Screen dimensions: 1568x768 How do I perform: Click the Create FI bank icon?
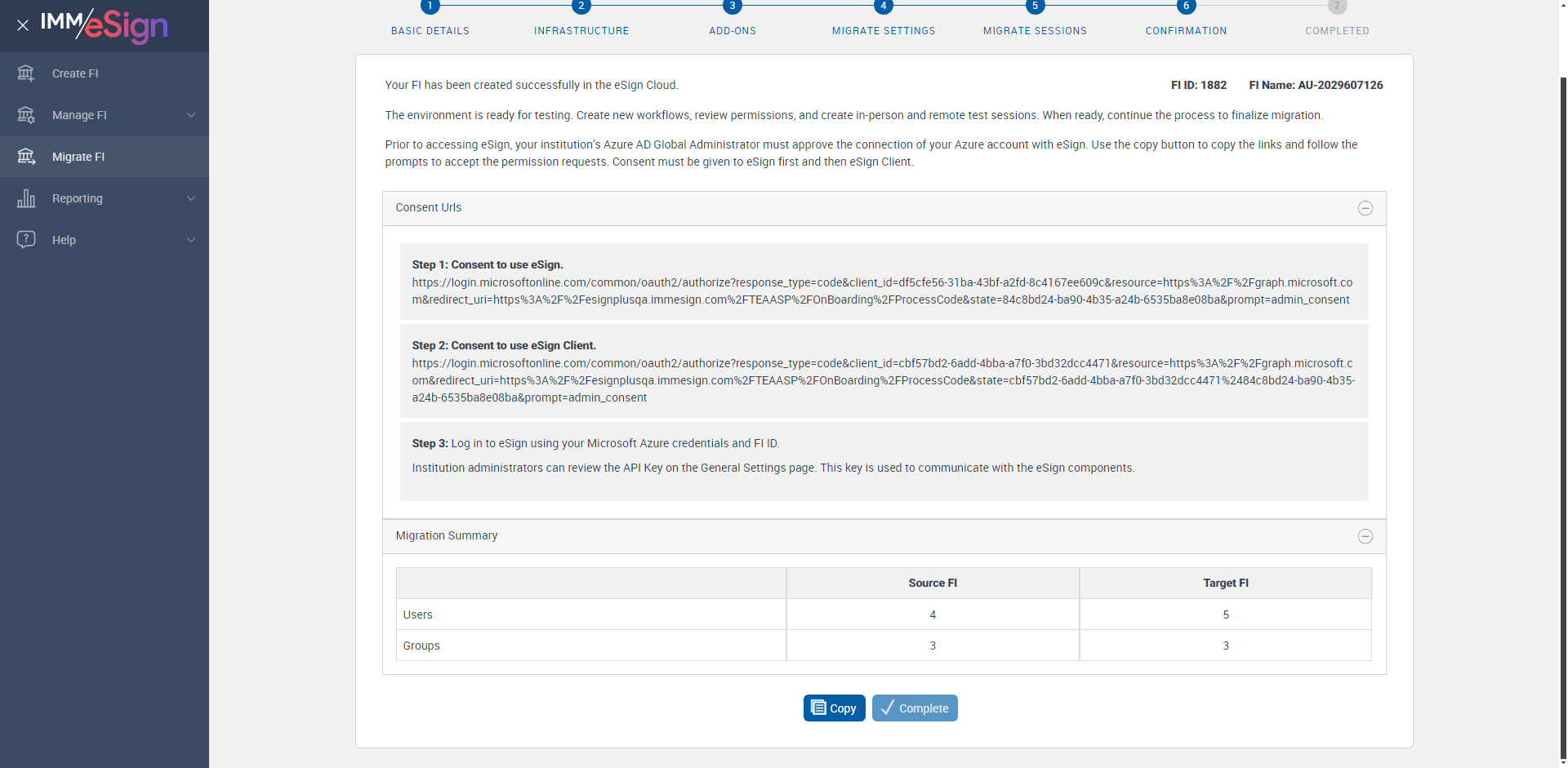click(26, 73)
